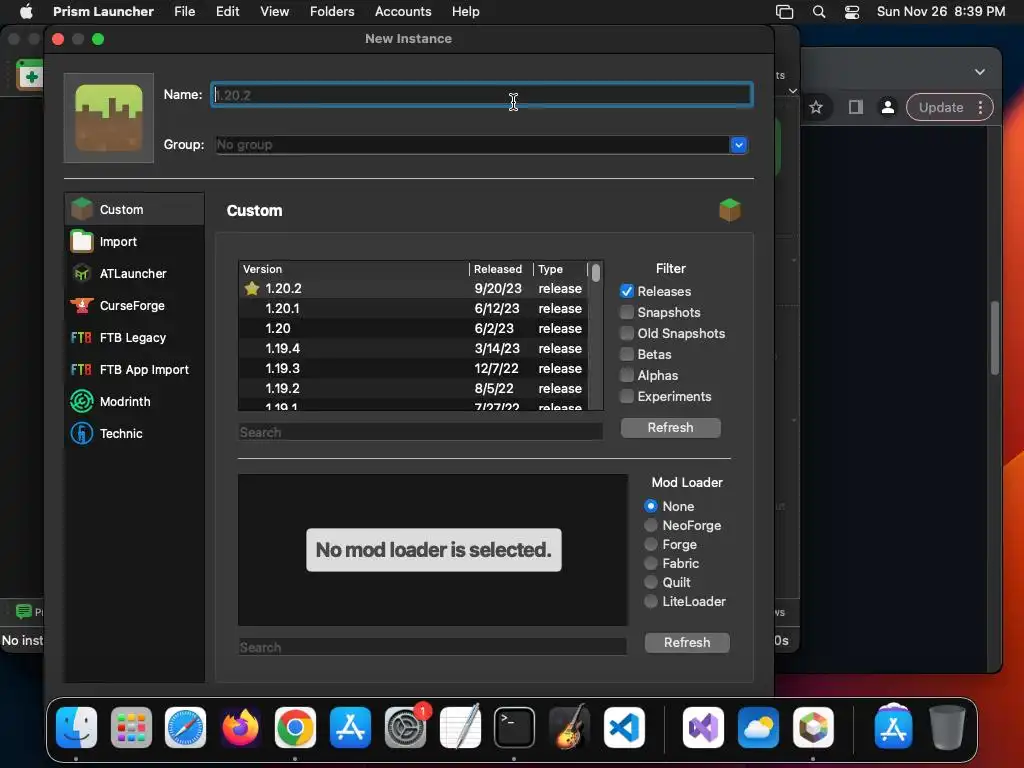Toggle side panel icon in Chrome window

(x=856, y=107)
